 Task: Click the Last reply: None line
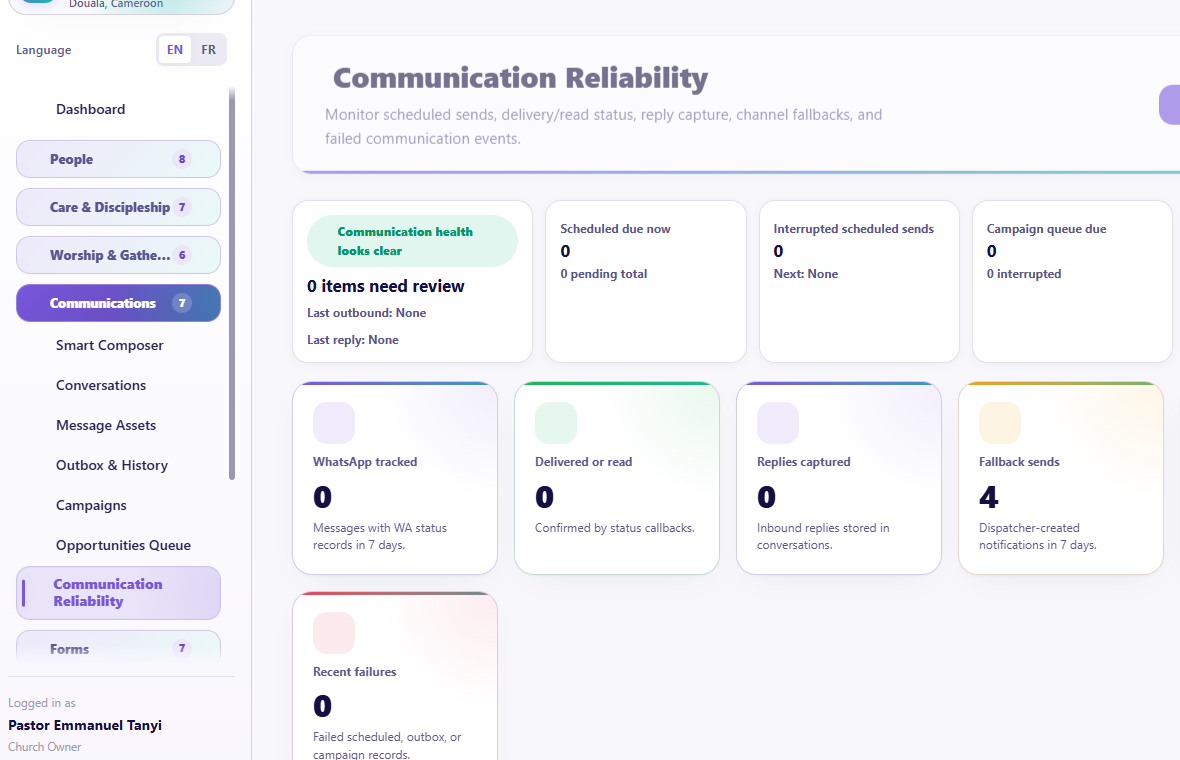tap(353, 340)
